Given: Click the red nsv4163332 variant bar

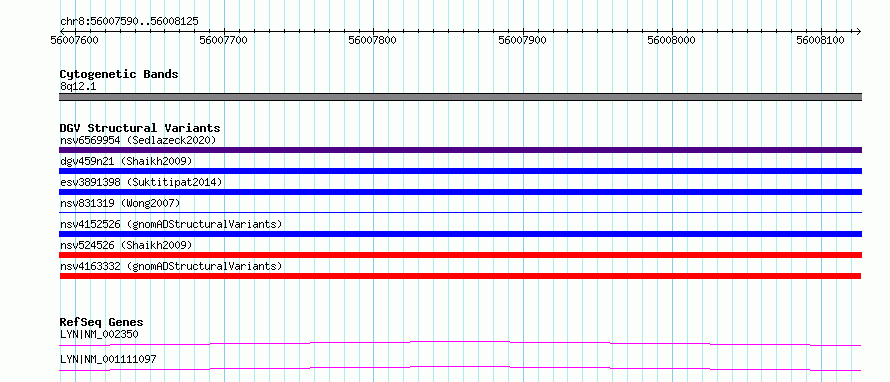Looking at the screenshot, I should (460, 276).
